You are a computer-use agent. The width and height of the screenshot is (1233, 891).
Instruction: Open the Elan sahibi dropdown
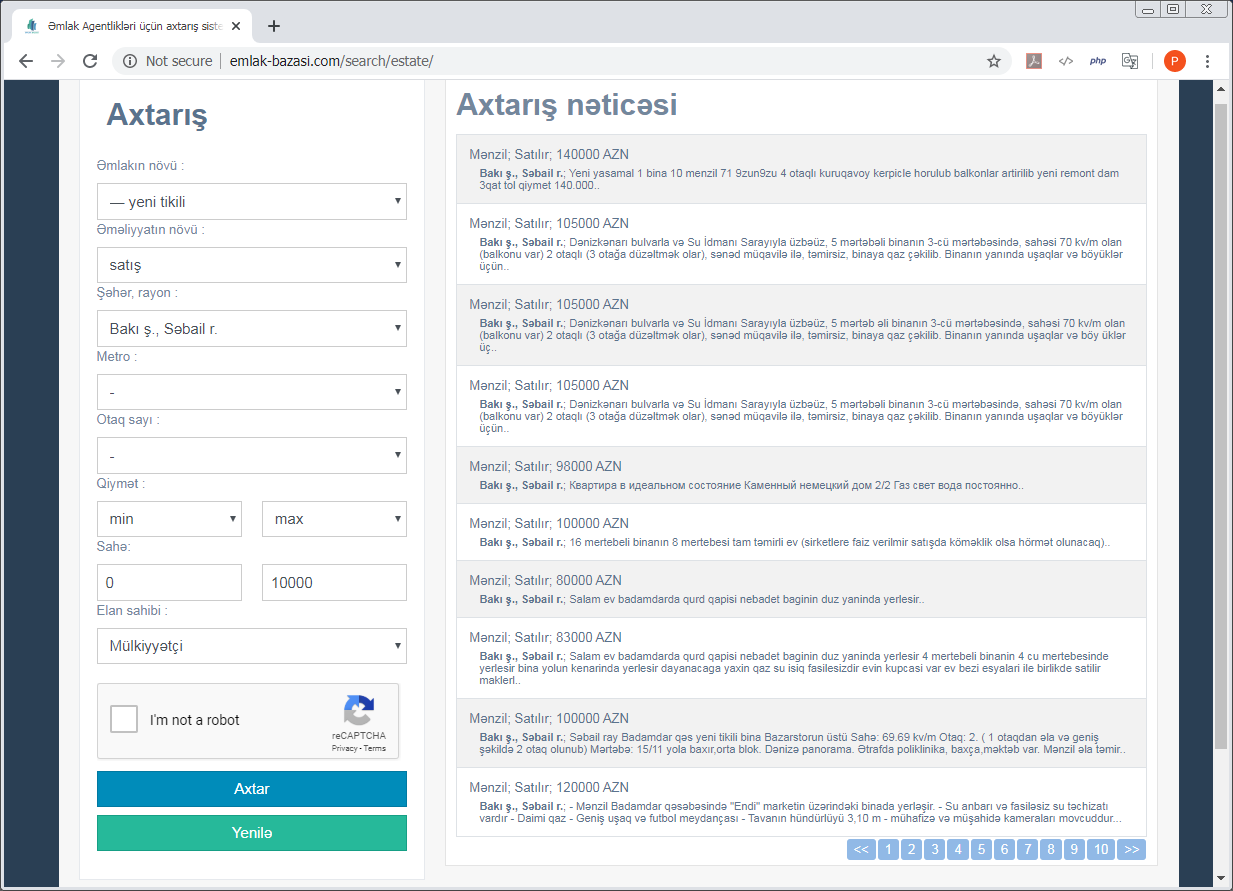point(252,645)
